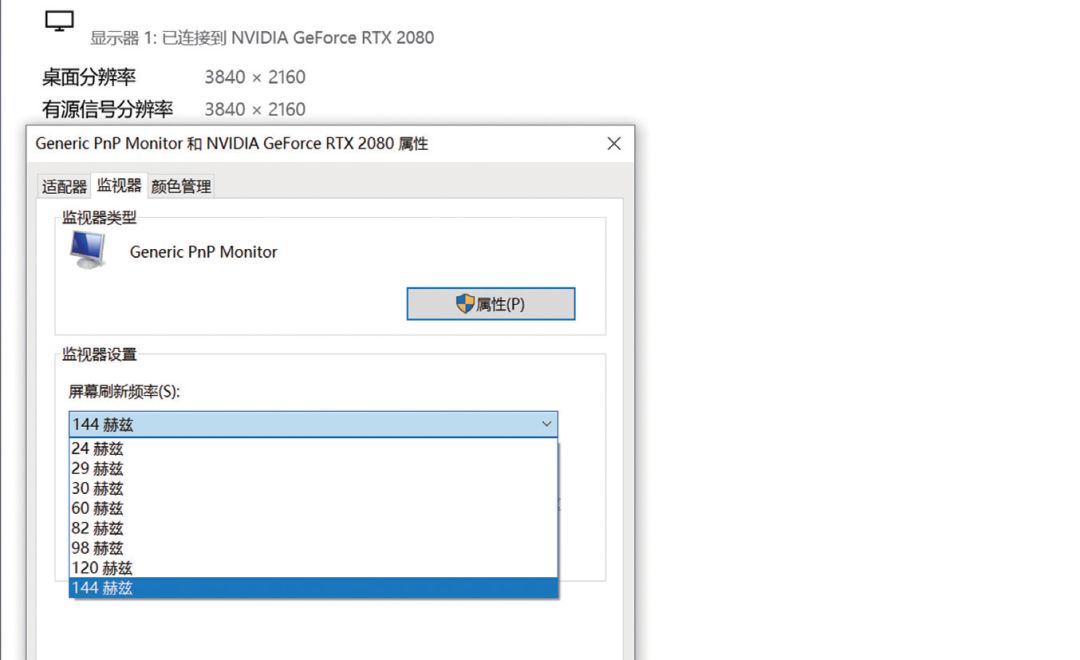Choose 24 赫兹 from the refresh list

(98, 449)
